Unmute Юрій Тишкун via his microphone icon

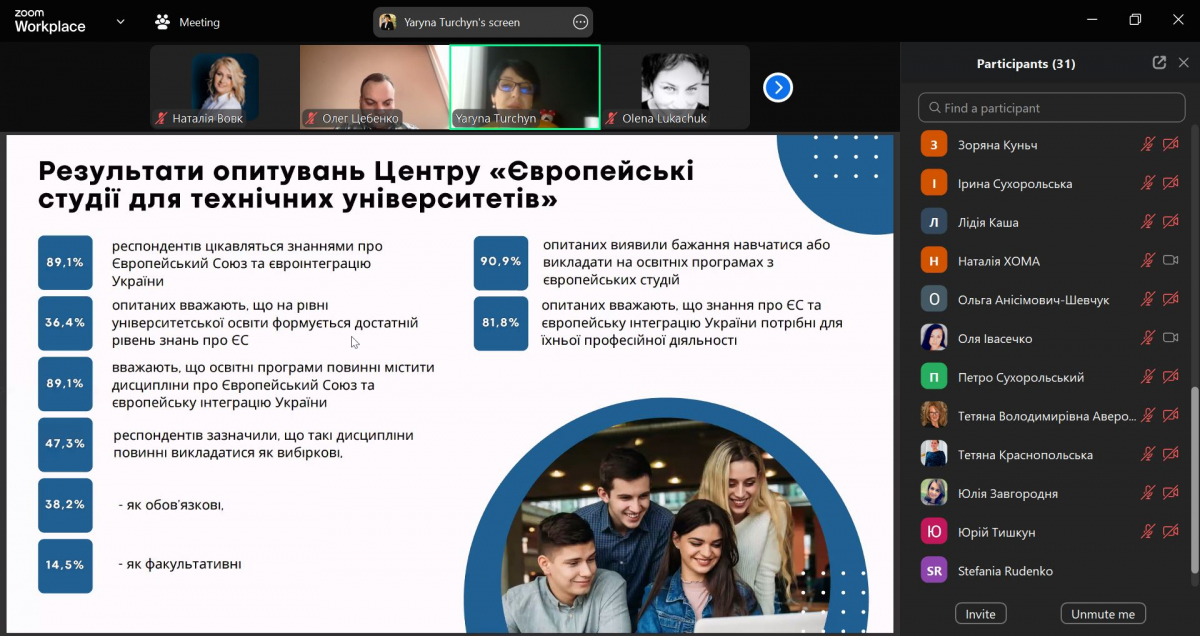tap(1149, 531)
